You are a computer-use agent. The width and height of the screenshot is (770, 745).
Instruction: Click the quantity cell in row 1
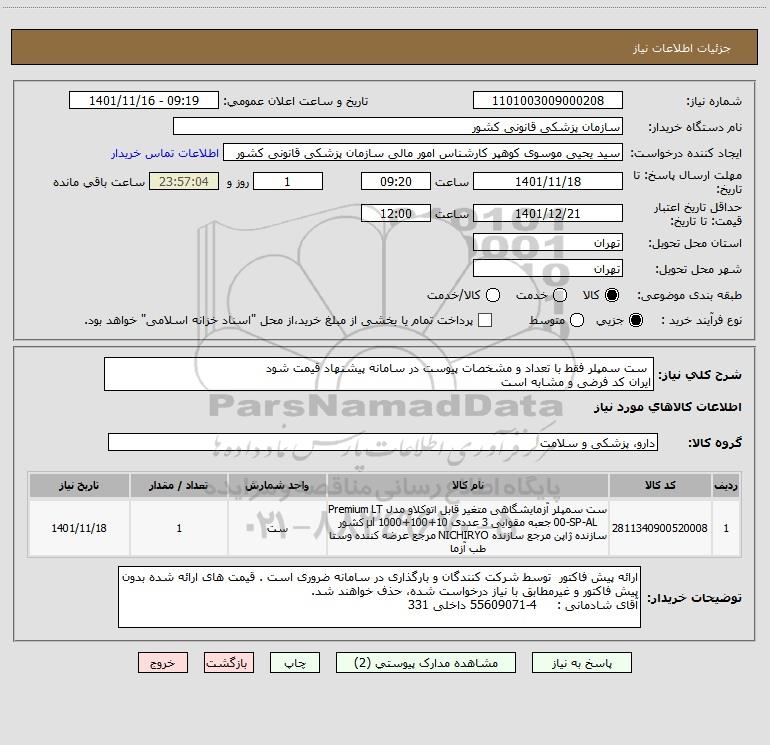tap(179, 528)
